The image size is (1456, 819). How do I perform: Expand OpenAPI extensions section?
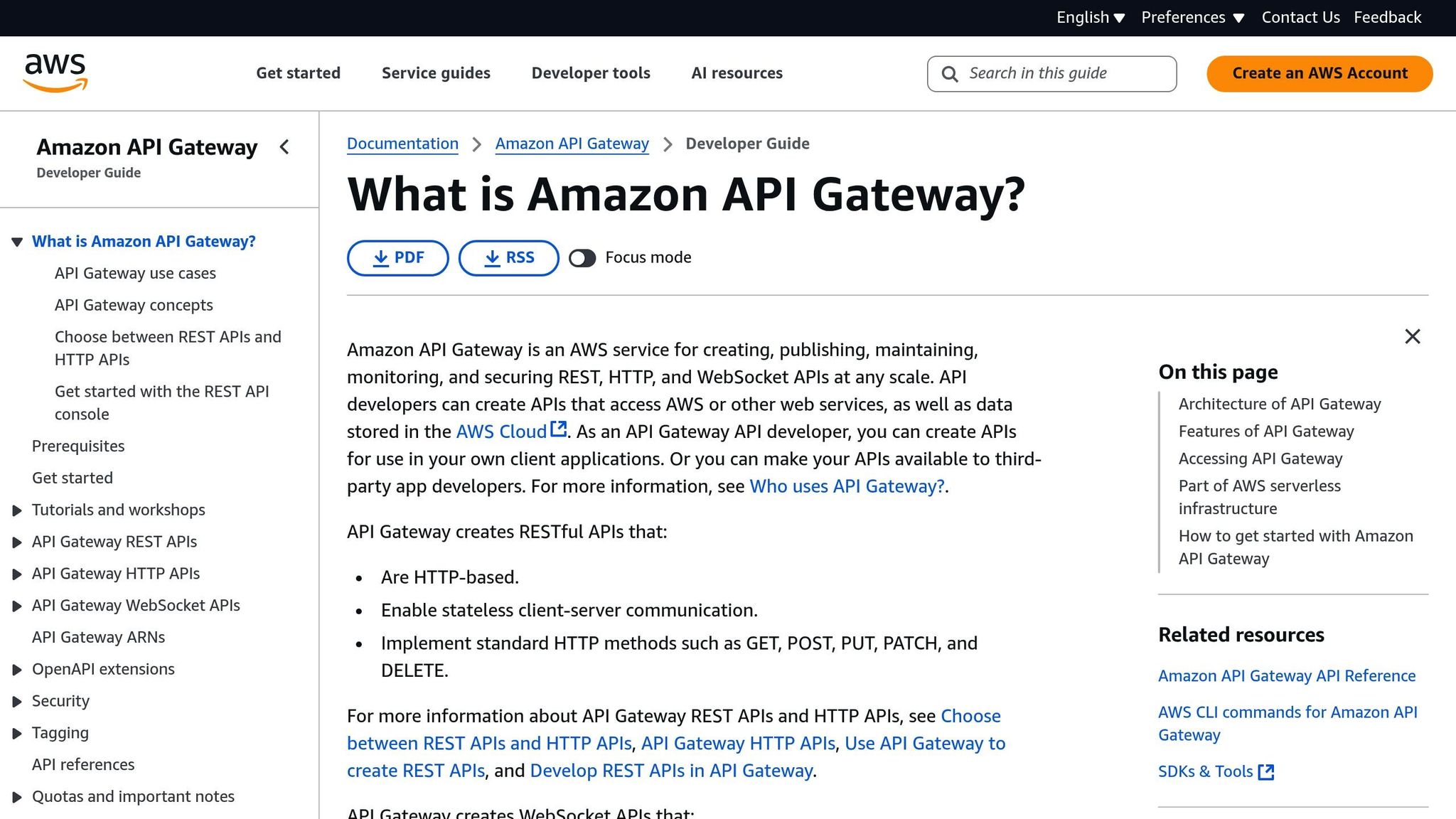tap(17, 670)
